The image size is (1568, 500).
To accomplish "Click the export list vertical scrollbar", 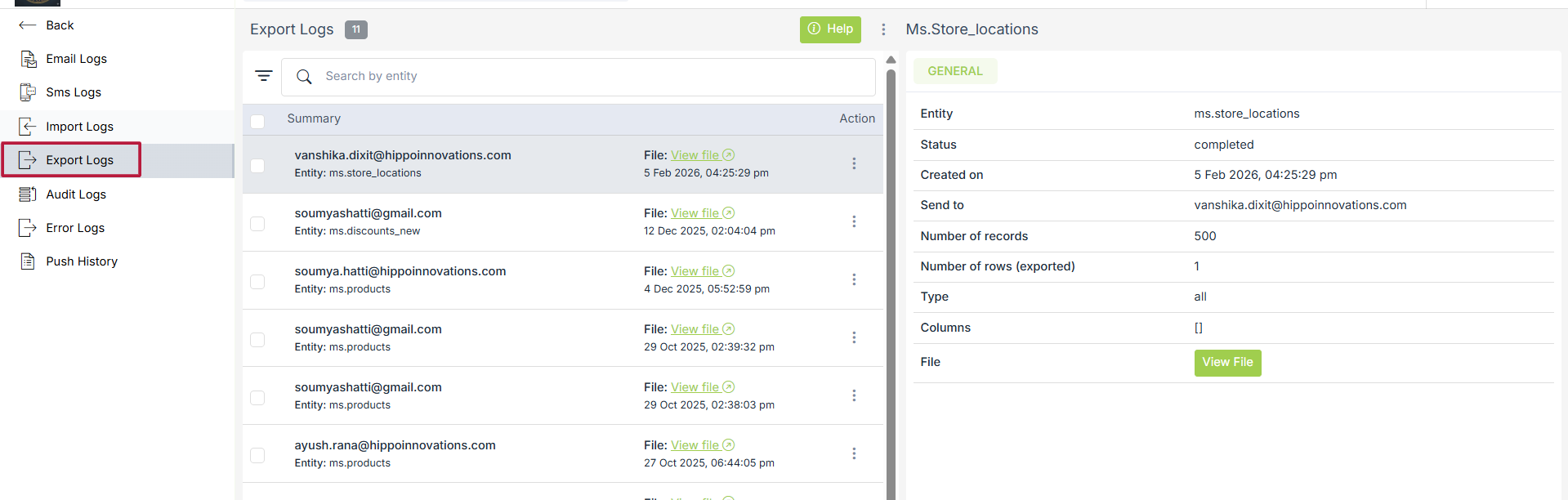I will coord(891,278).
